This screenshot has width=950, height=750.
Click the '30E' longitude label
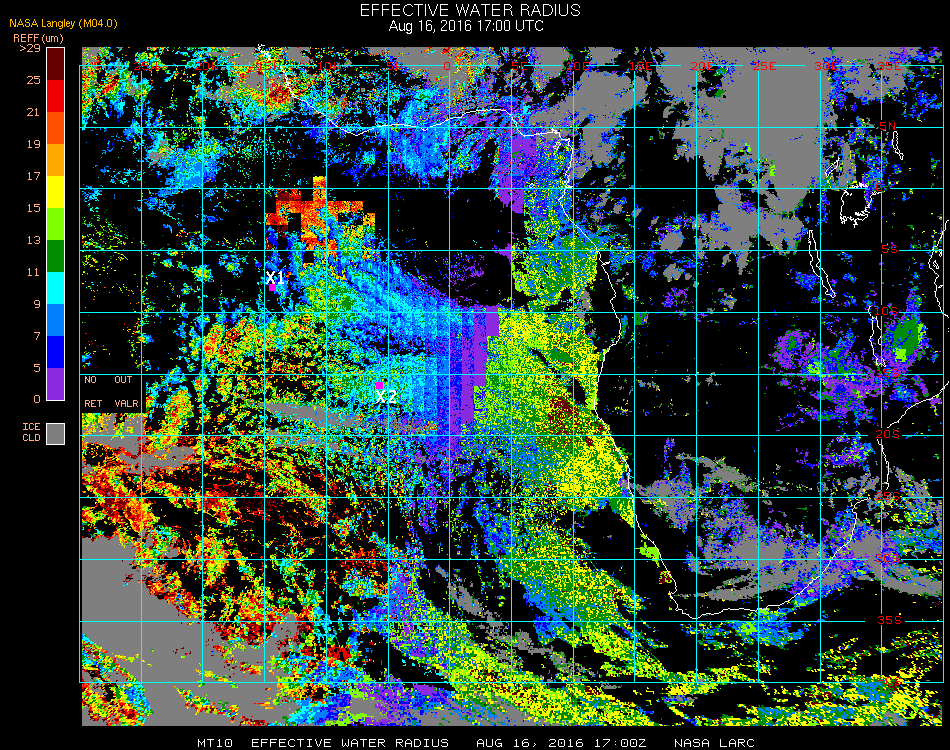826,66
